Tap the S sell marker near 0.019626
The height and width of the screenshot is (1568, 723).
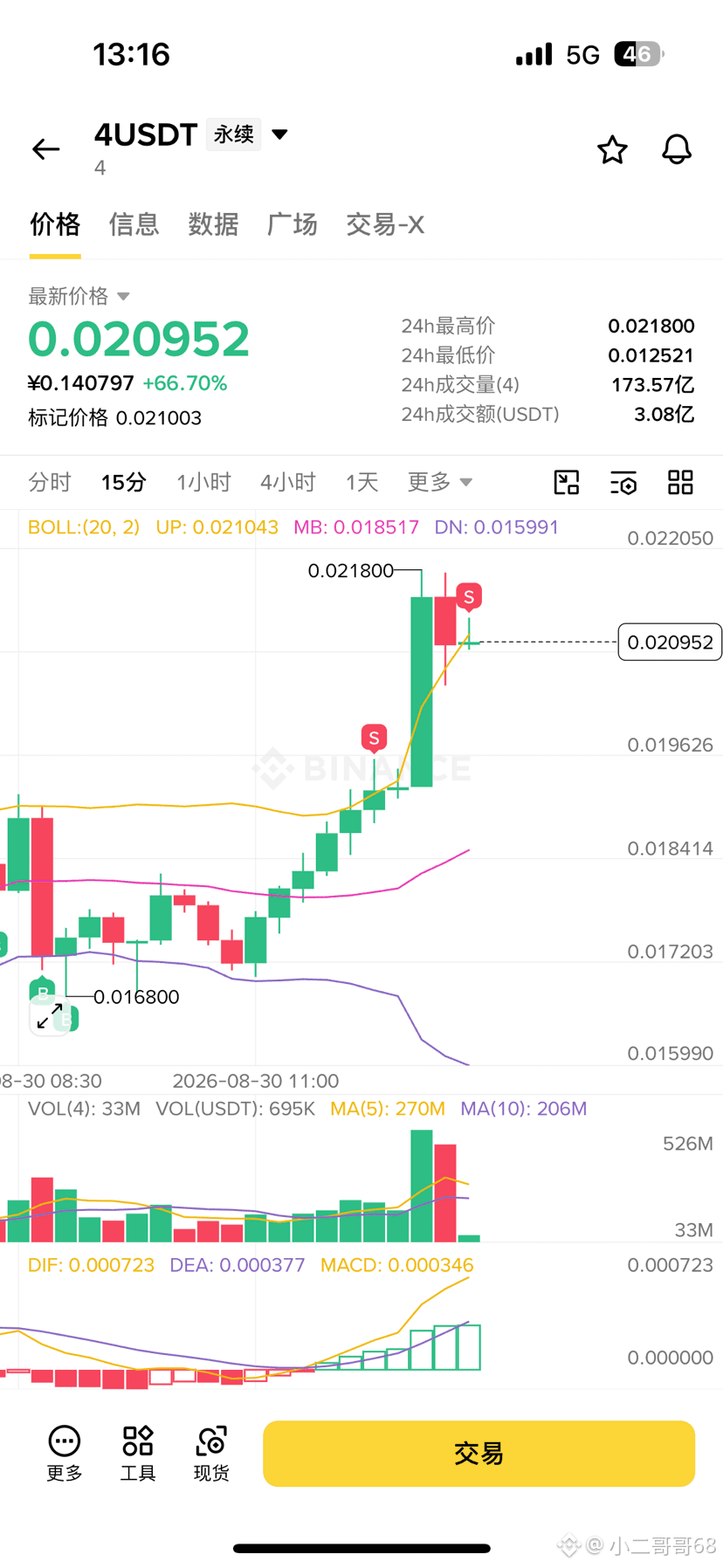374,739
